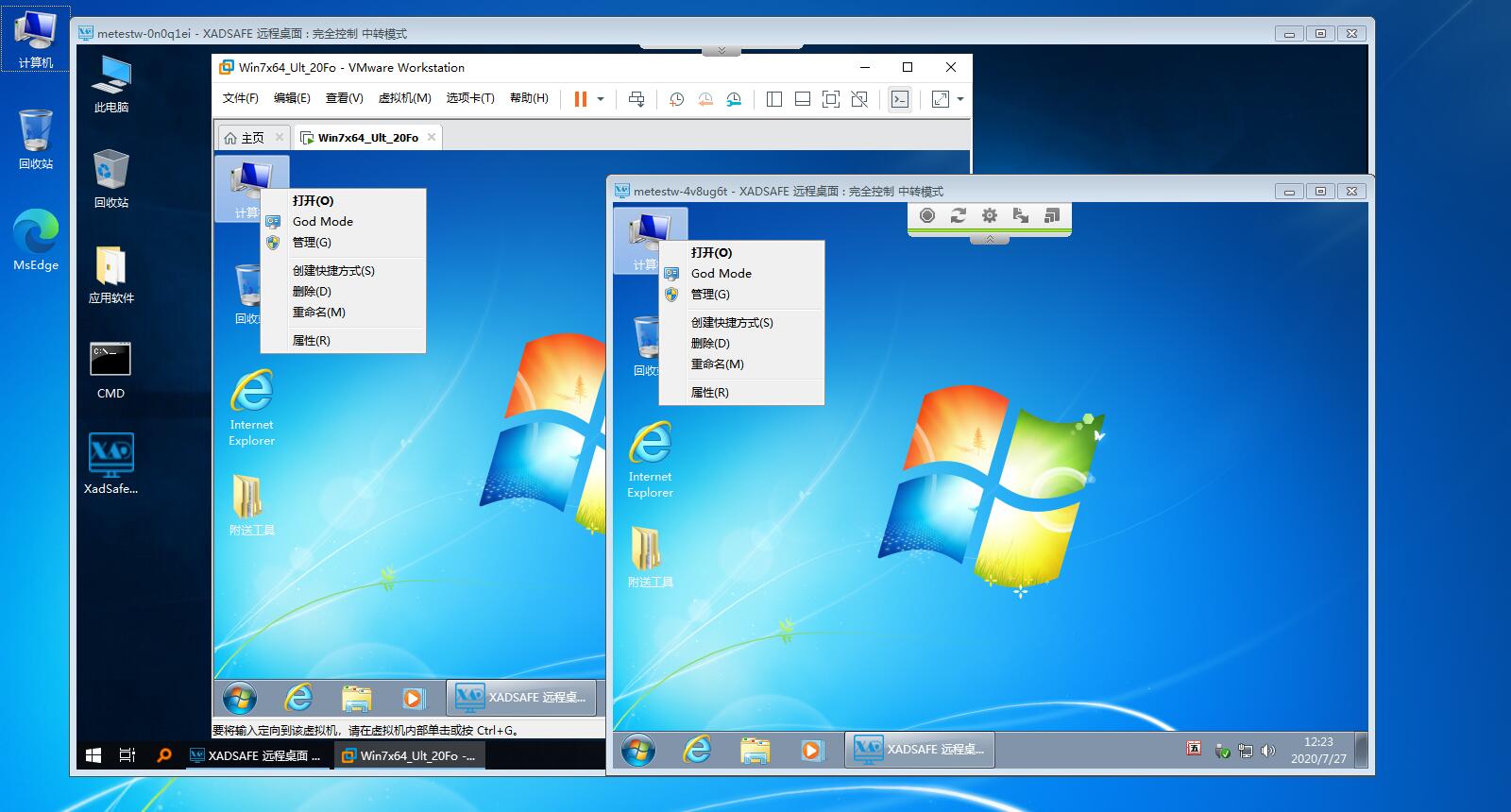Screen dimensions: 1511x812
Task: Toggle the VMware thumbnail bar view
Action: click(x=803, y=99)
